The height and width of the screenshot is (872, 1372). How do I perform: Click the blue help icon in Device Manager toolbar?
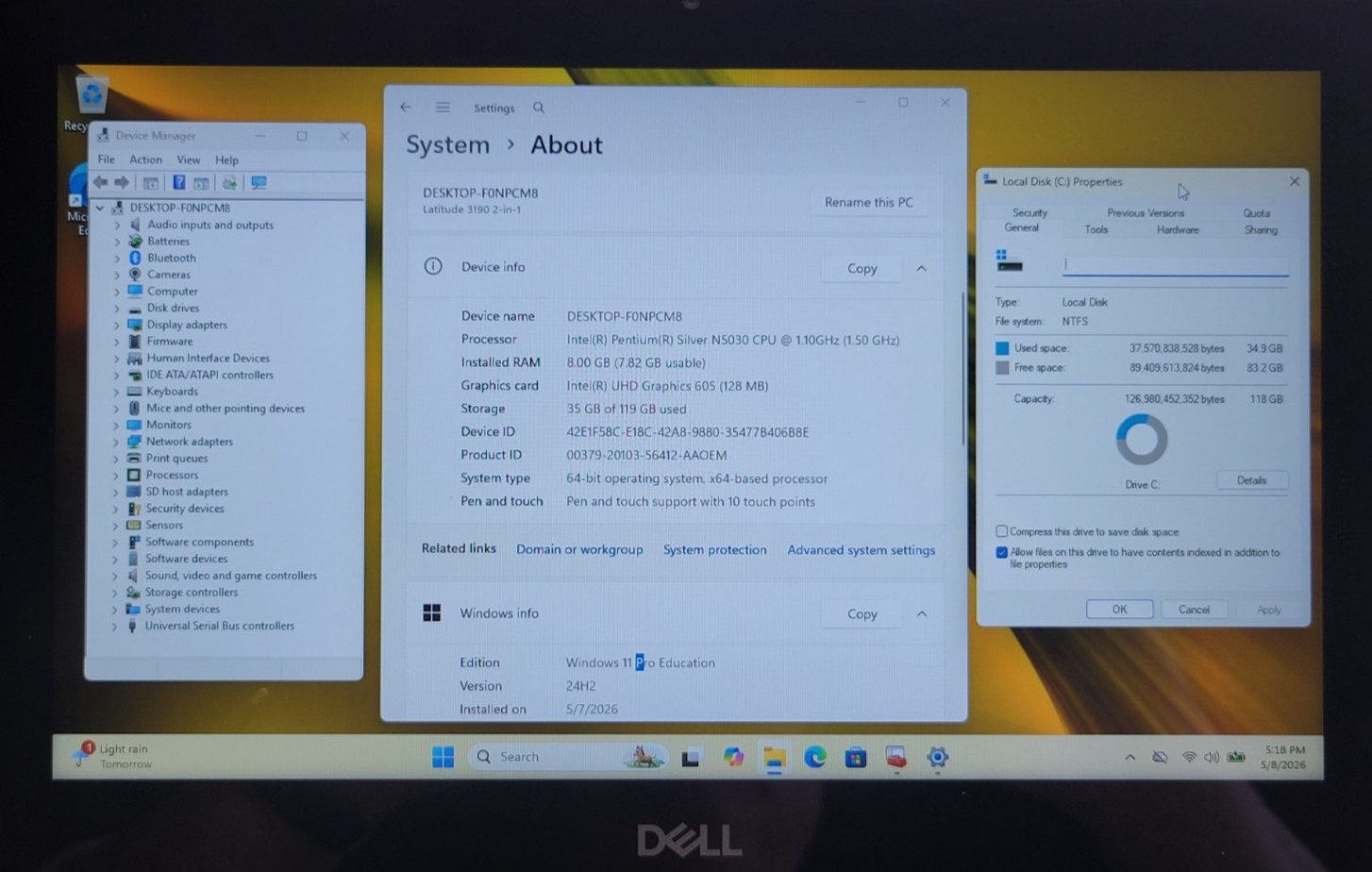coord(178,182)
